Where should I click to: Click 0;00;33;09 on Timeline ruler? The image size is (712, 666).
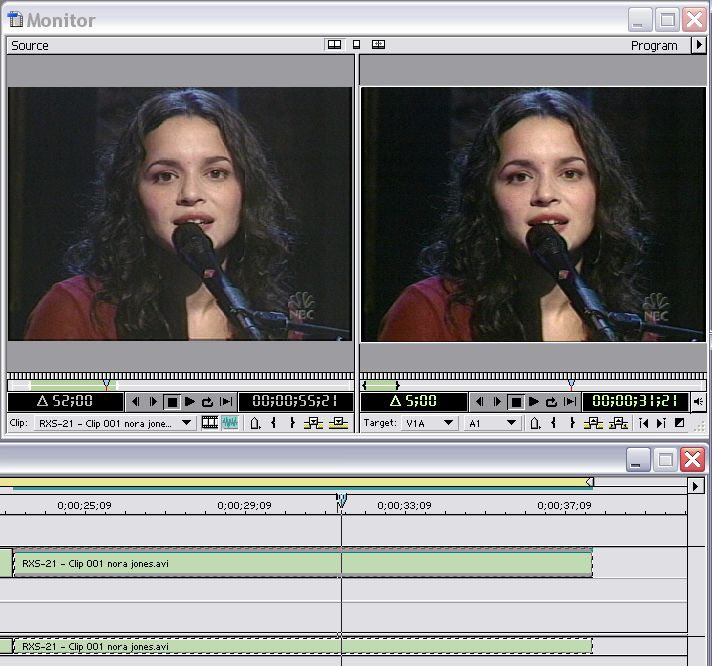pyautogui.click(x=404, y=505)
